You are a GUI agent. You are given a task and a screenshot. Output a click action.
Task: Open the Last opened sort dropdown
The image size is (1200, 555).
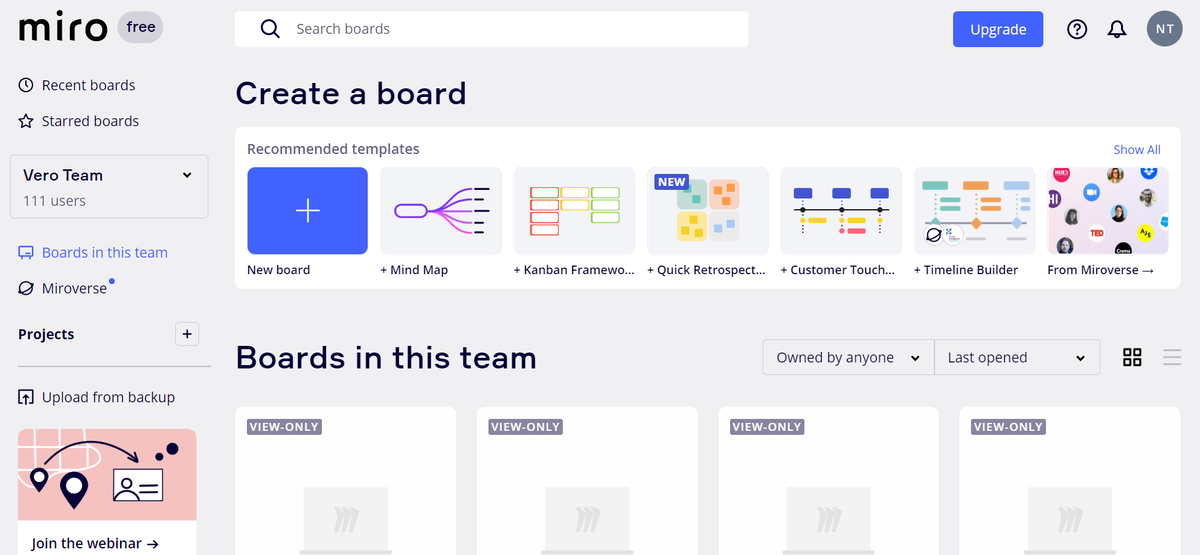pyautogui.click(x=1017, y=357)
